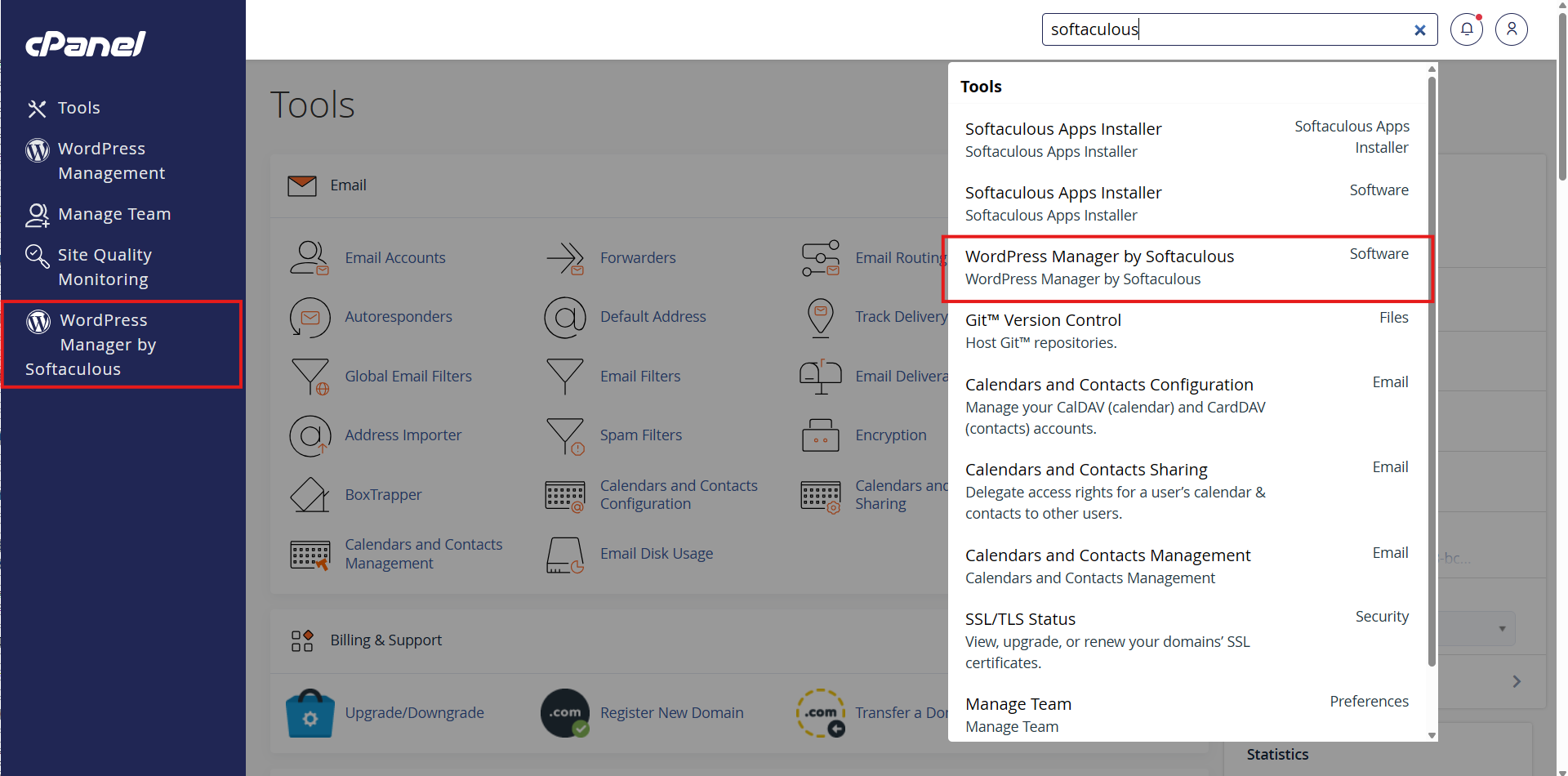Image resolution: width=1568 pixels, height=776 pixels.
Task: Clear the search box with the X
Action: coord(1420,30)
